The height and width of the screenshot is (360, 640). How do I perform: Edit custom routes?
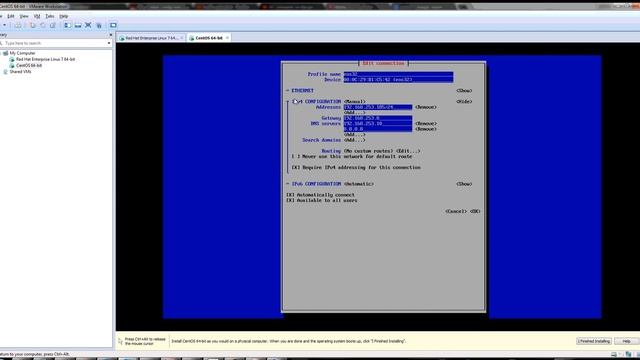point(408,151)
